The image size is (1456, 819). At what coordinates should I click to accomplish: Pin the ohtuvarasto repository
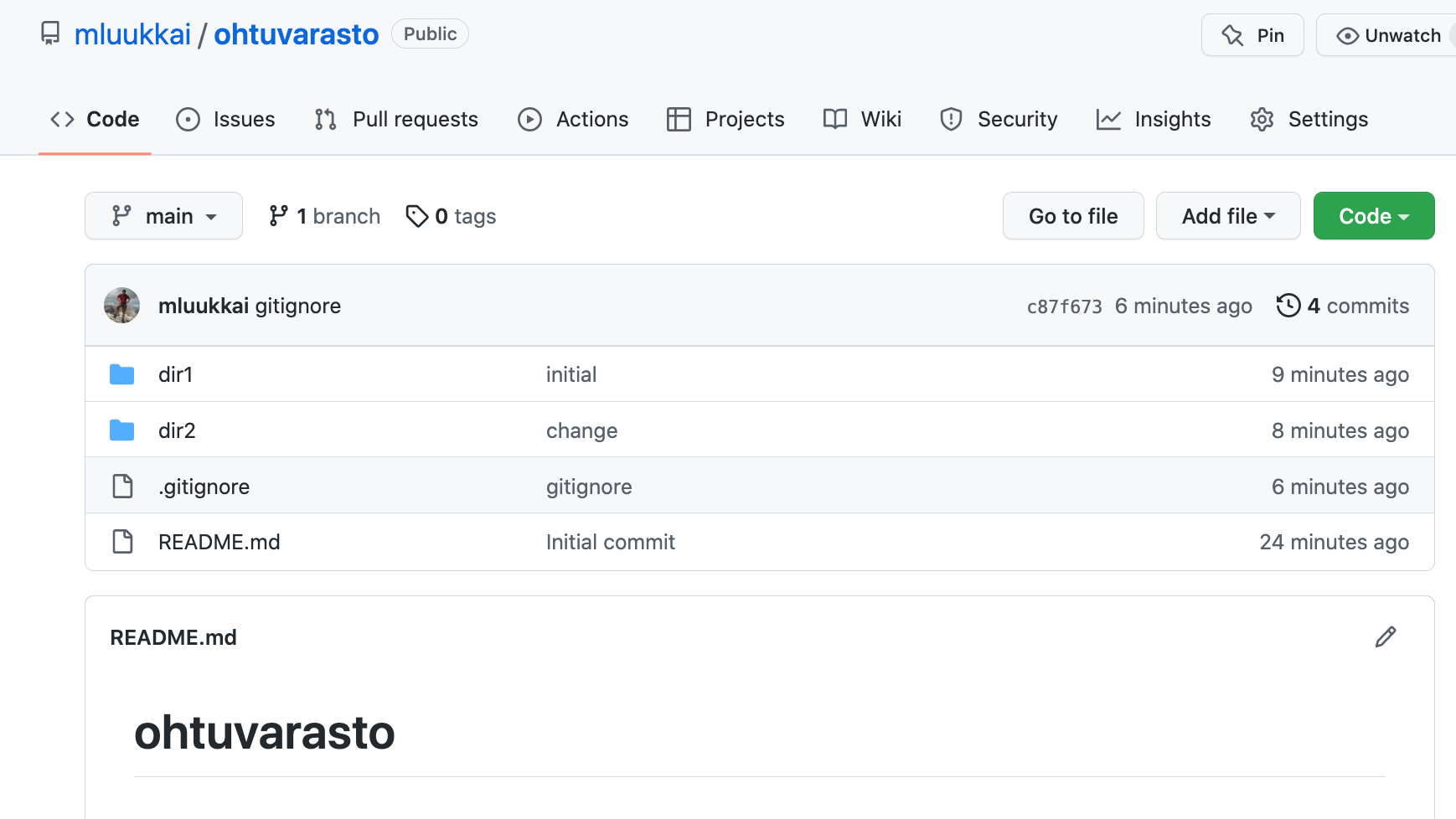(1252, 35)
